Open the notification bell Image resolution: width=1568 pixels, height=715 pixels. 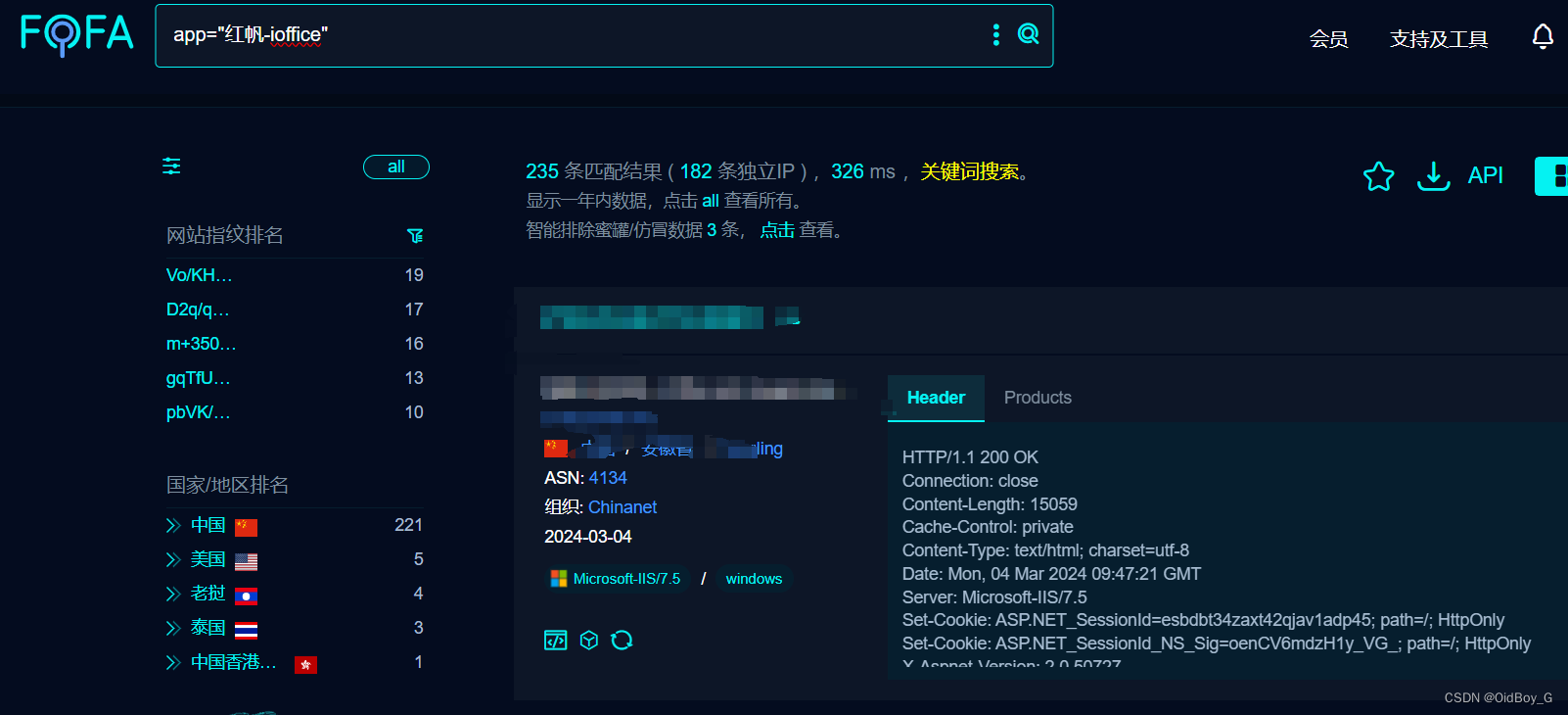click(1543, 37)
